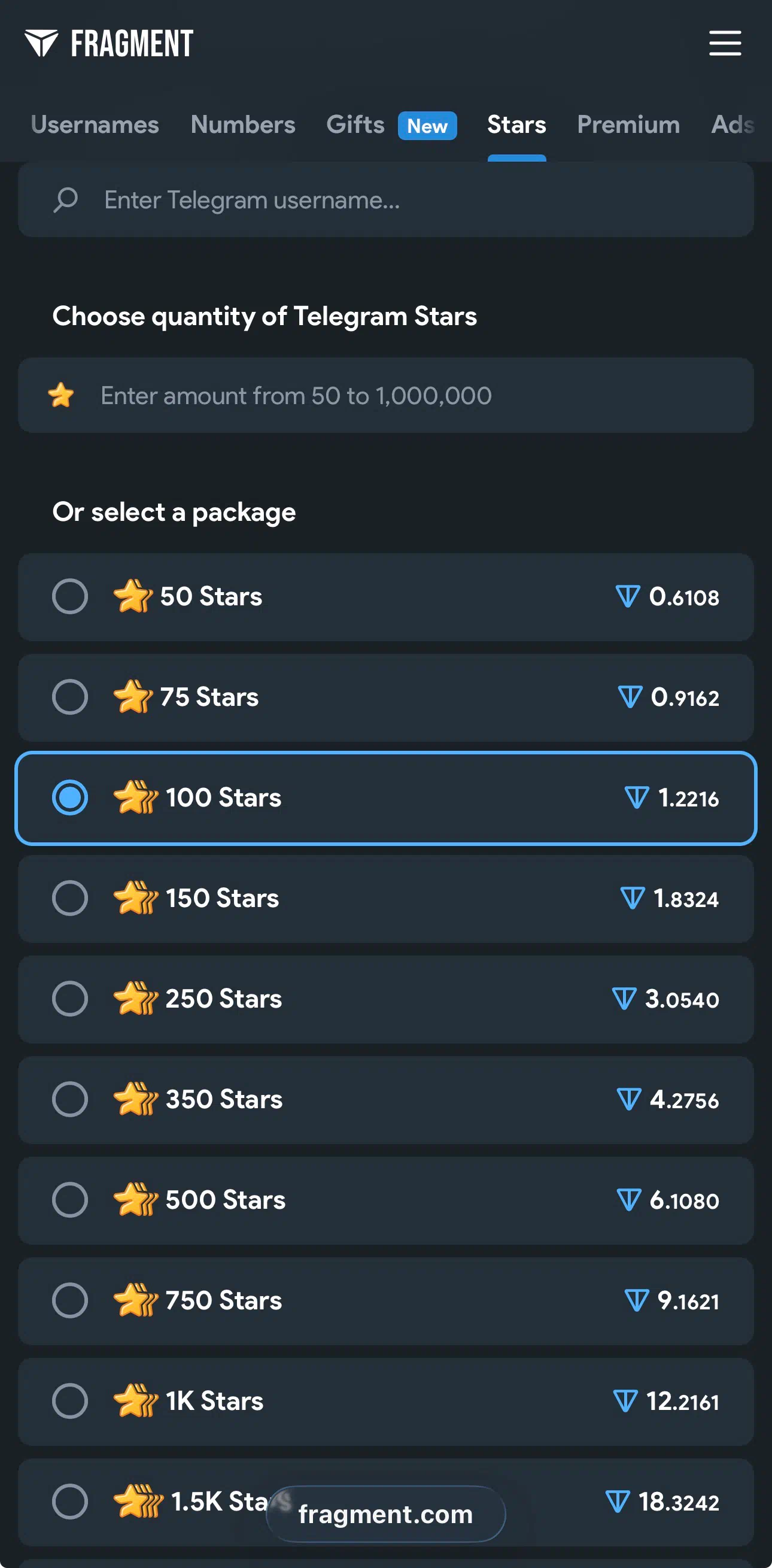Click the star icon in amount field

pyautogui.click(x=62, y=395)
